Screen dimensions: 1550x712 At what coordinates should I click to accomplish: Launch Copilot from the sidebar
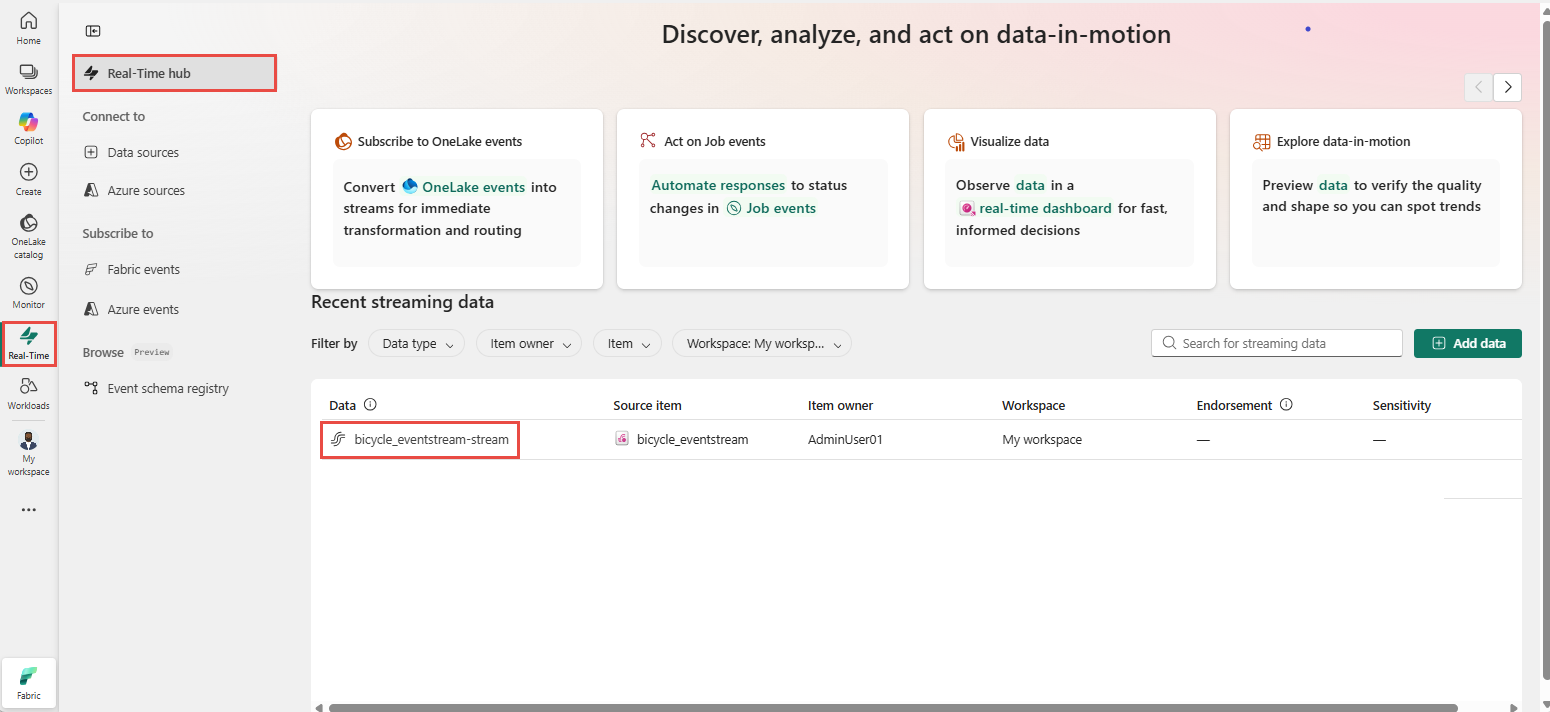coord(28,128)
